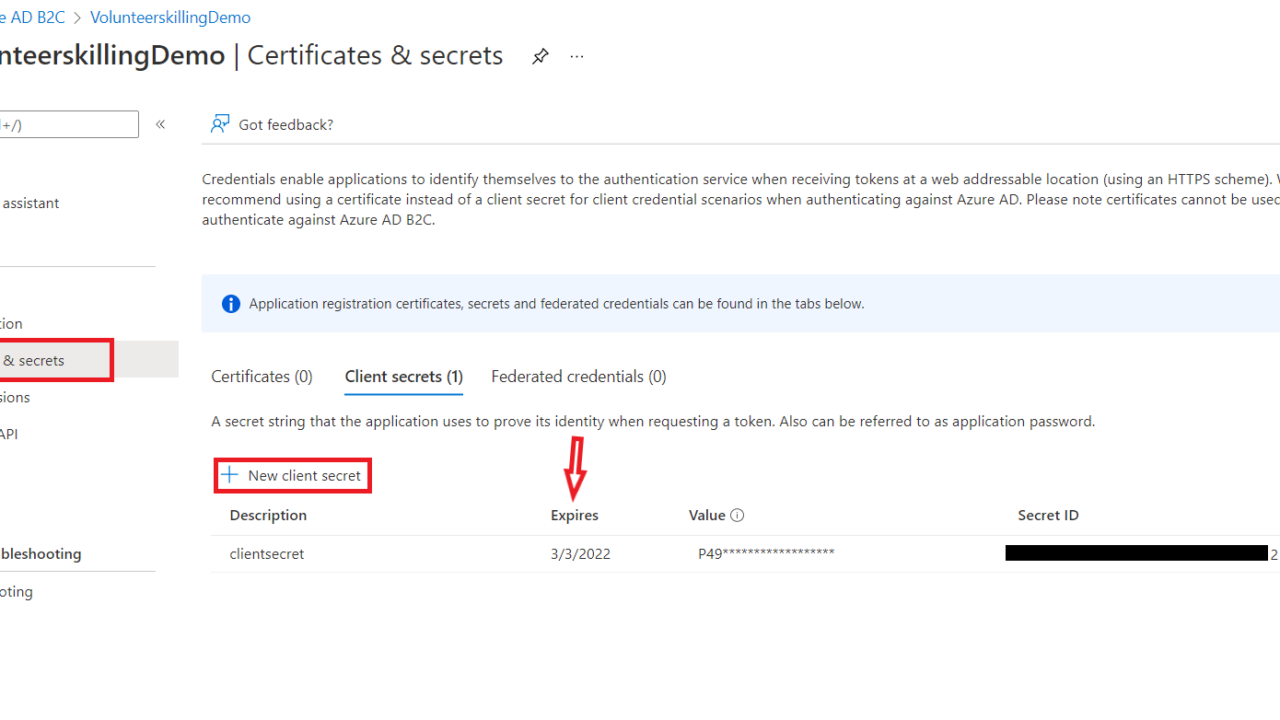Open the Federated credentials (0) tab
The width and height of the screenshot is (1280, 720).
tap(578, 377)
